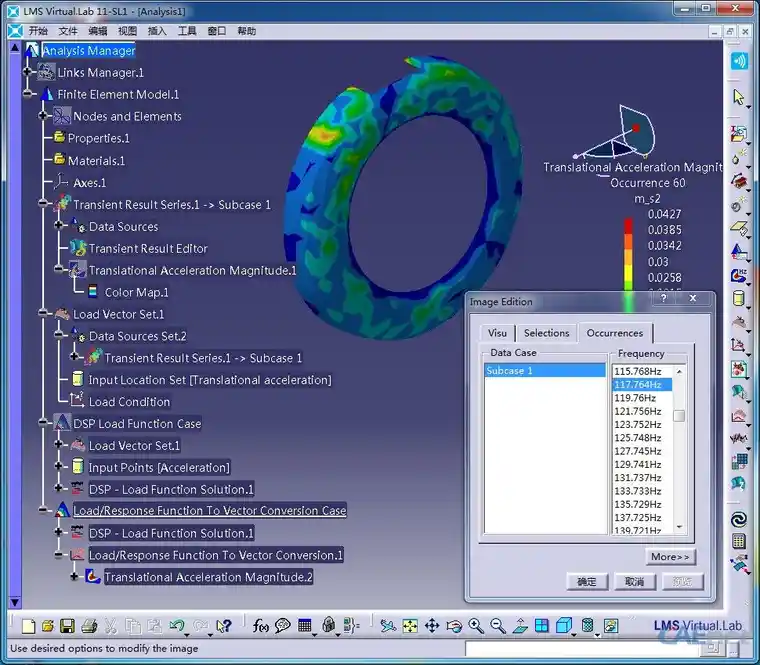
Task: Click the Print icon in bottom toolbar
Action: click(x=89, y=626)
